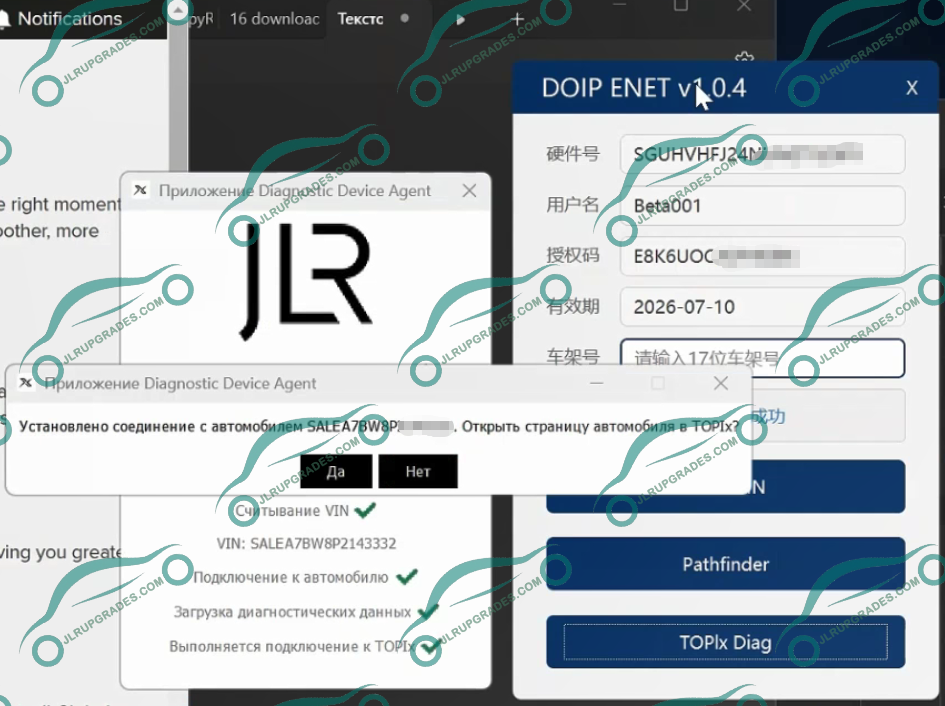Image resolution: width=945 pixels, height=706 pixels.
Task: Switch to the Текст tab
Action: [360, 19]
